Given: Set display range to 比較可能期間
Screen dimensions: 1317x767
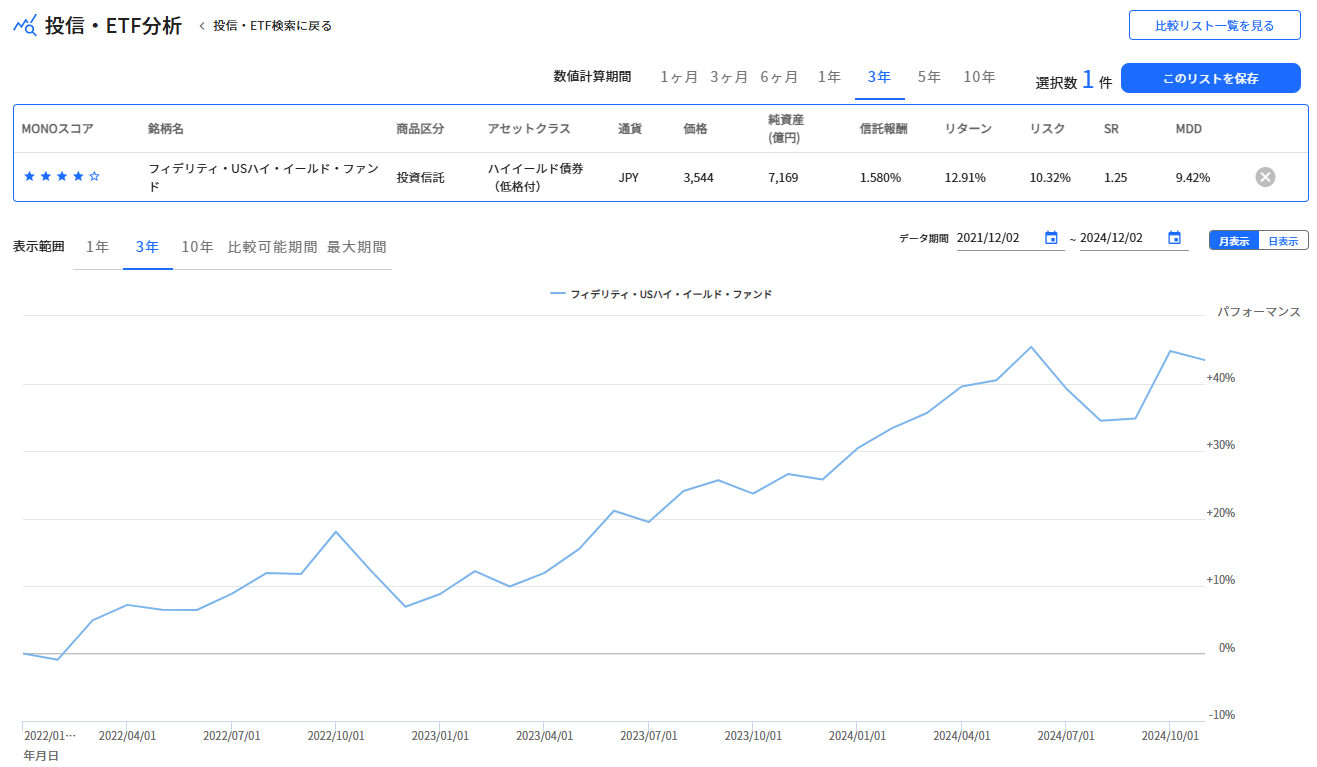Looking at the screenshot, I should coord(272,247).
